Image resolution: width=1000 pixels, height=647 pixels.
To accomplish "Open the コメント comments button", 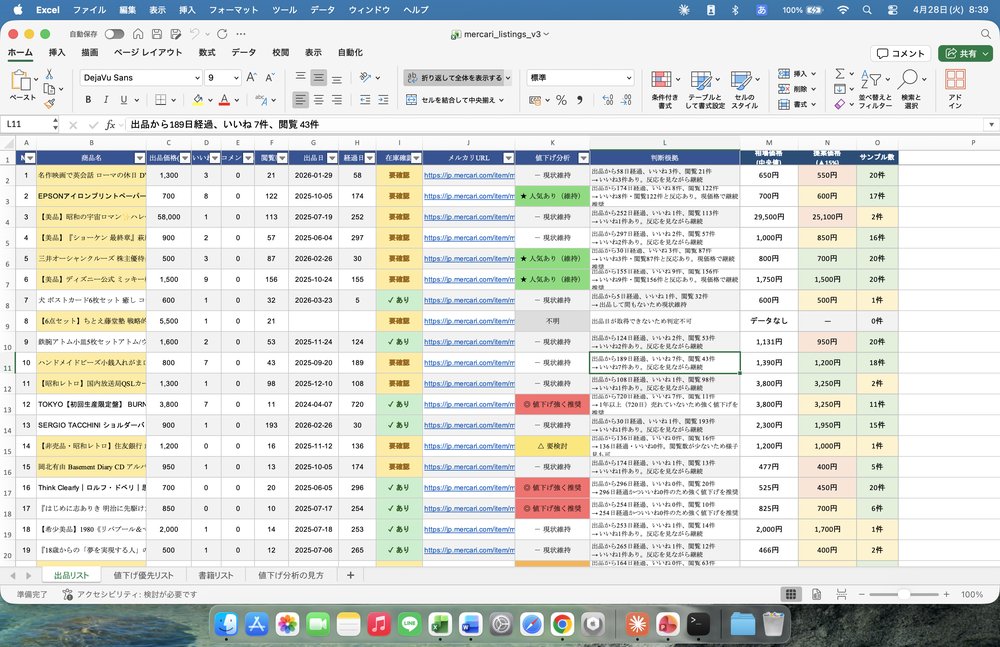I will pos(901,54).
